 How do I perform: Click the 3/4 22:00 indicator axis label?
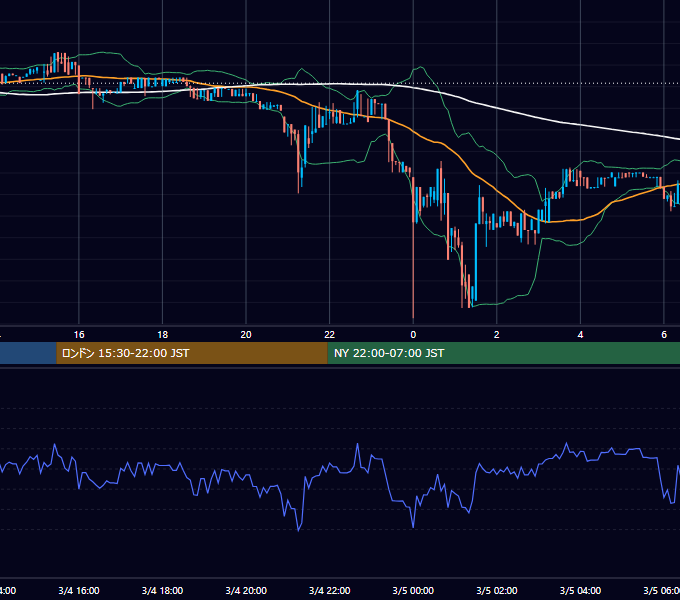coord(330,591)
